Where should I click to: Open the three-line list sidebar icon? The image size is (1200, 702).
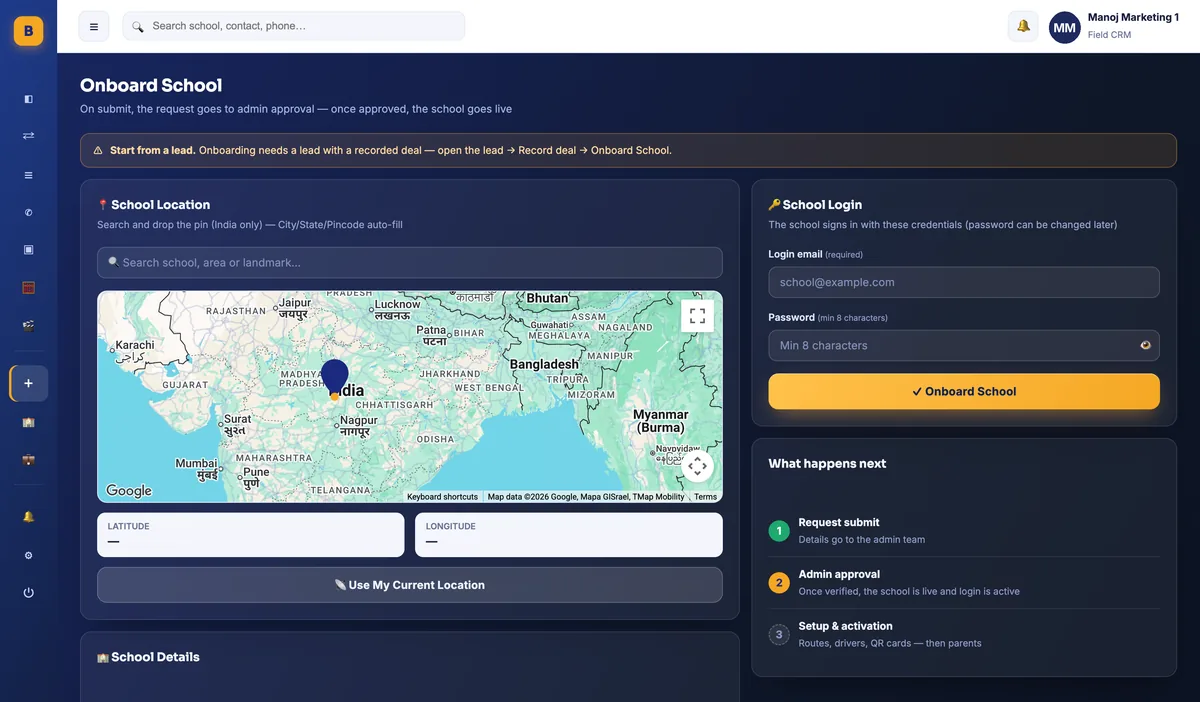click(x=28, y=175)
